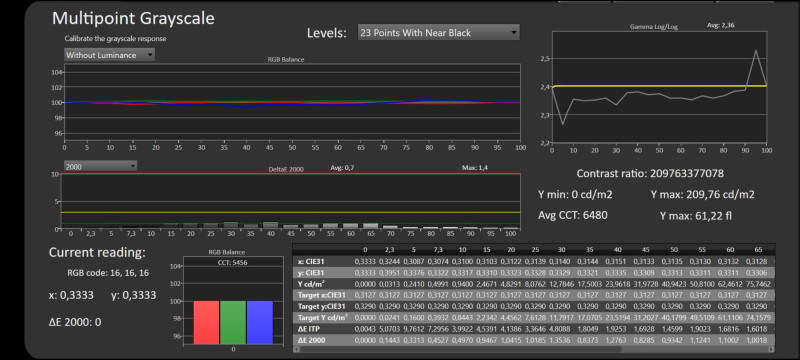The height and width of the screenshot is (360, 800).
Task: Click the Gamma Log/Log graph
Action: (x=659, y=87)
